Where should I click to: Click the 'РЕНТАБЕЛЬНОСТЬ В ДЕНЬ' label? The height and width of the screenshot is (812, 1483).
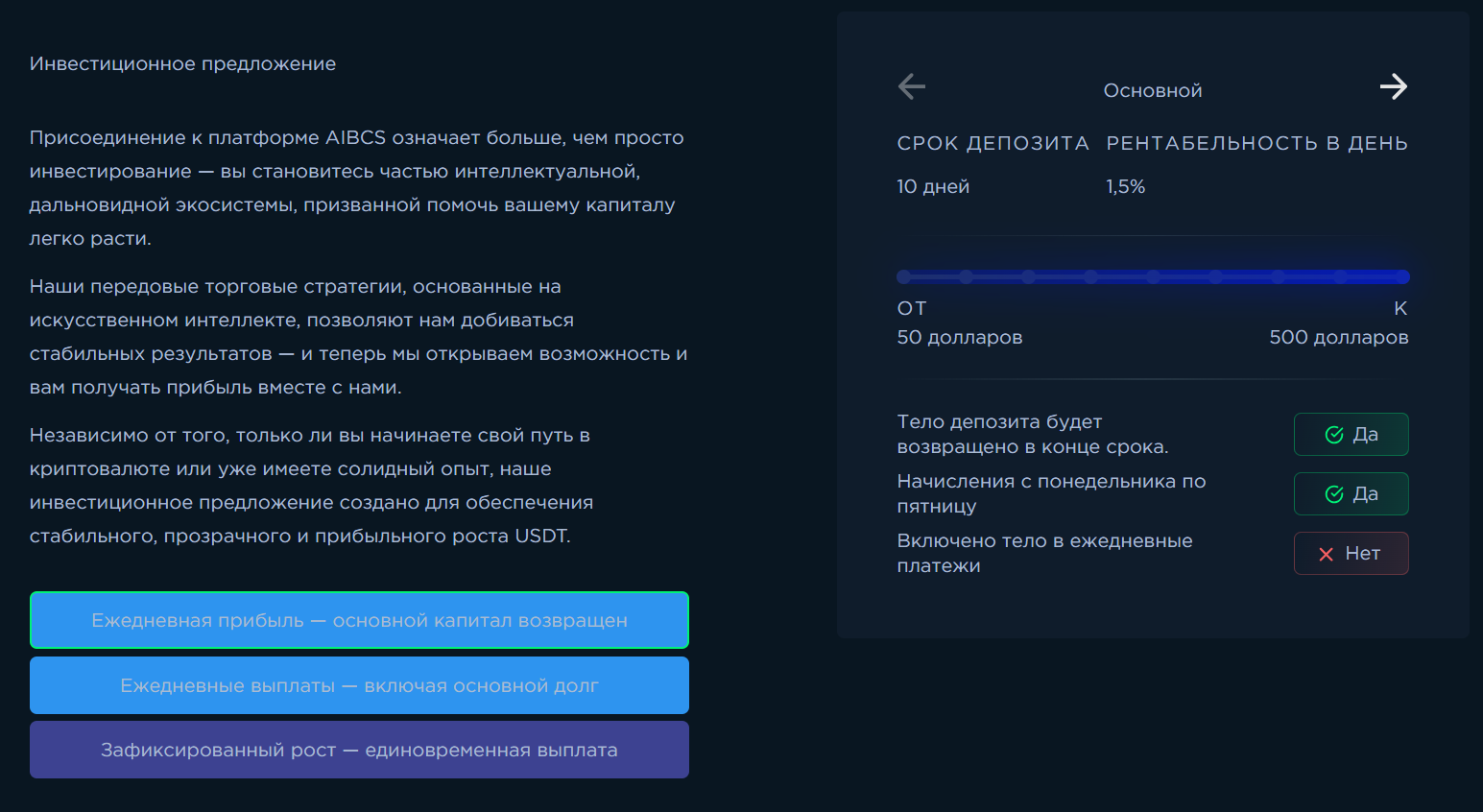click(1257, 143)
